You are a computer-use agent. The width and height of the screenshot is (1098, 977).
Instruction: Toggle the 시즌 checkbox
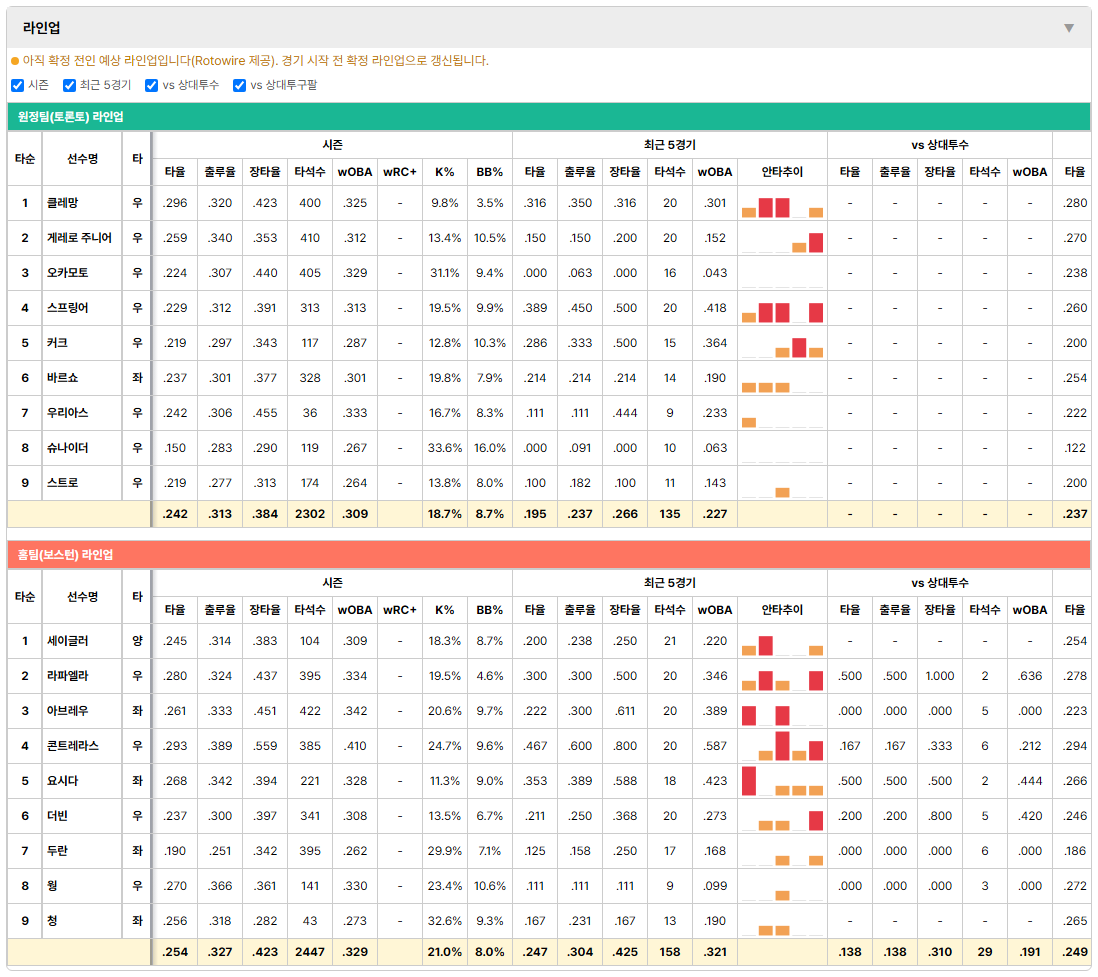pos(18,85)
